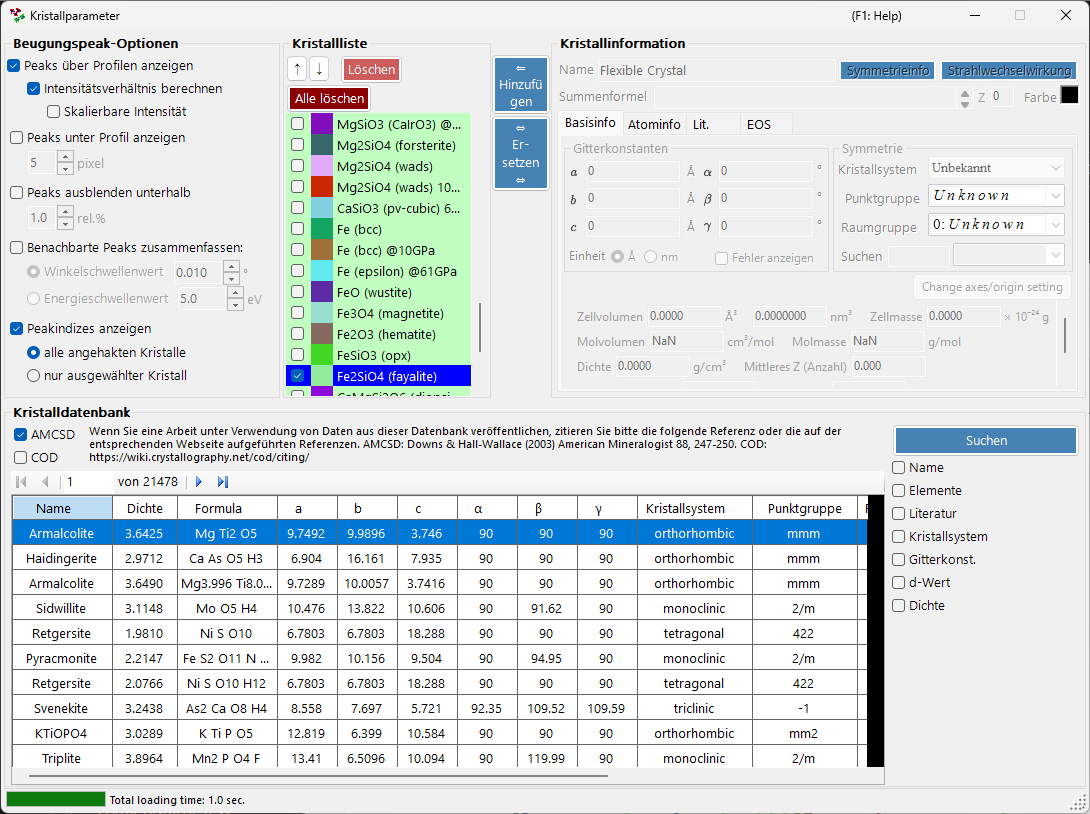This screenshot has height=814, width=1090.
Task: Go to previous database page arrow
Action: (x=45, y=482)
